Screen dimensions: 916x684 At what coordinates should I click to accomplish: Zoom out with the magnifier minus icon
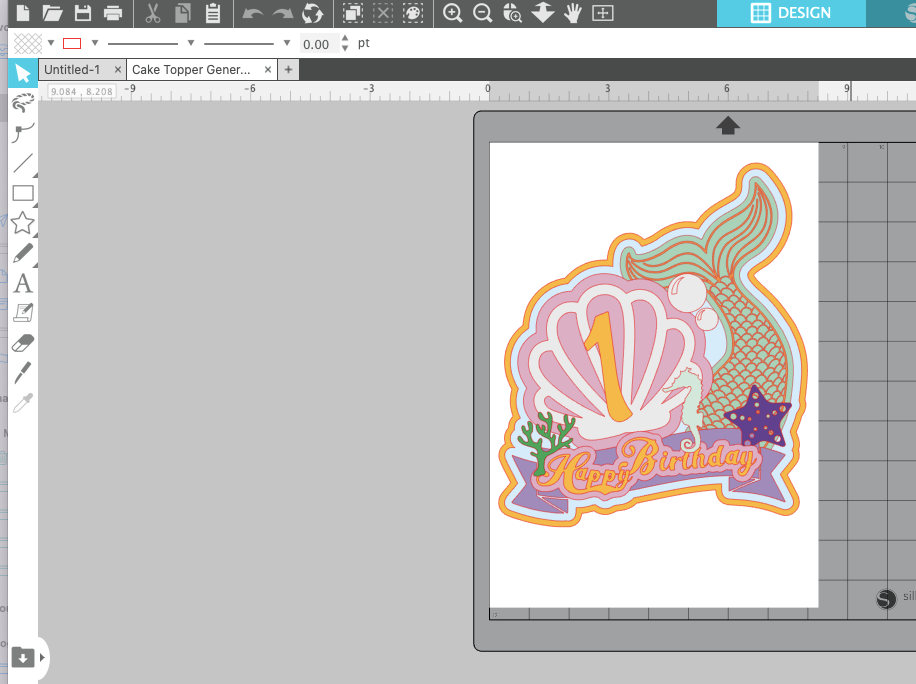[483, 13]
